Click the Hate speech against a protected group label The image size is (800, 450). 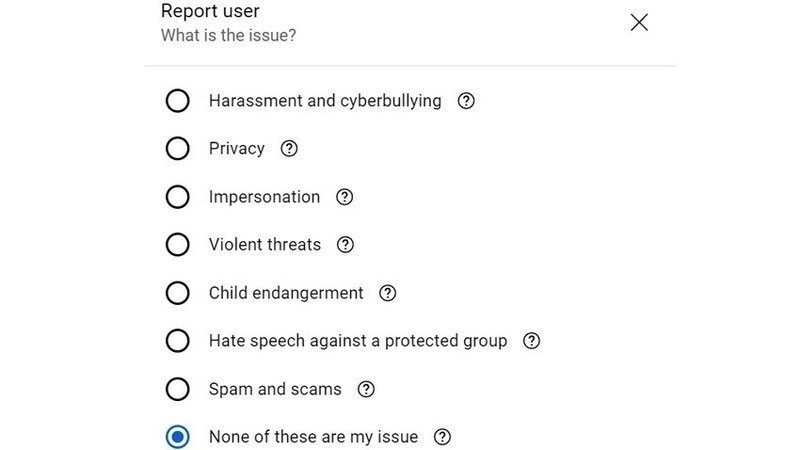357,341
